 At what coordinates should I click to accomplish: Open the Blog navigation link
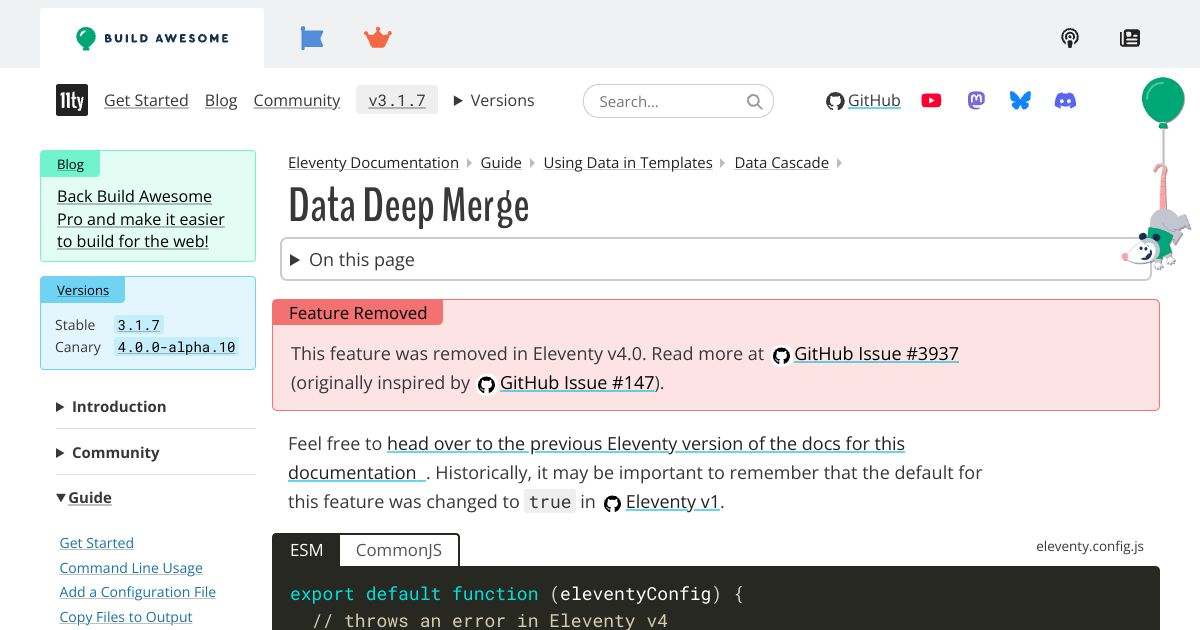click(x=221, y=100)
